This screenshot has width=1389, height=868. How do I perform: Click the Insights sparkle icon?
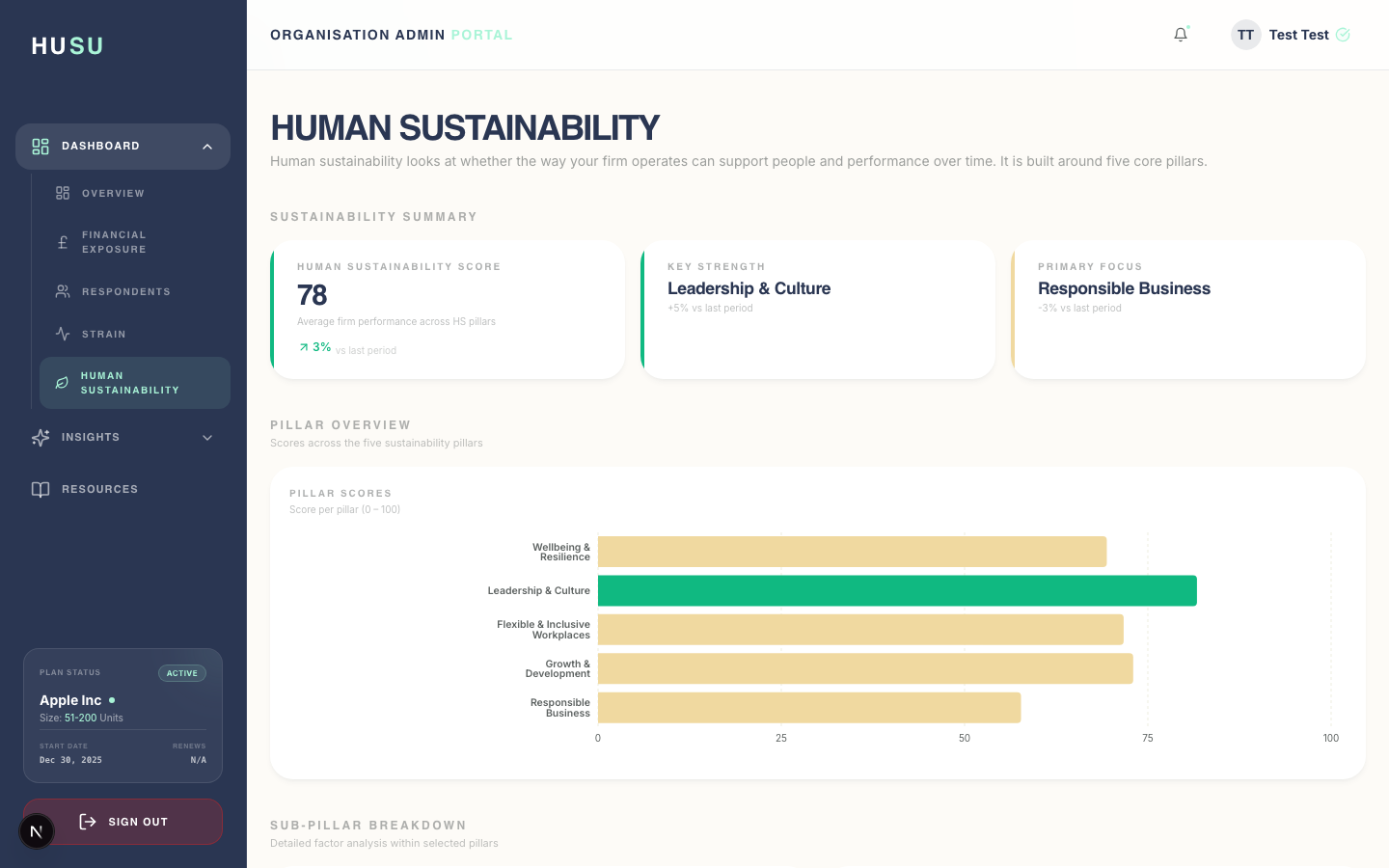(40, 437)
